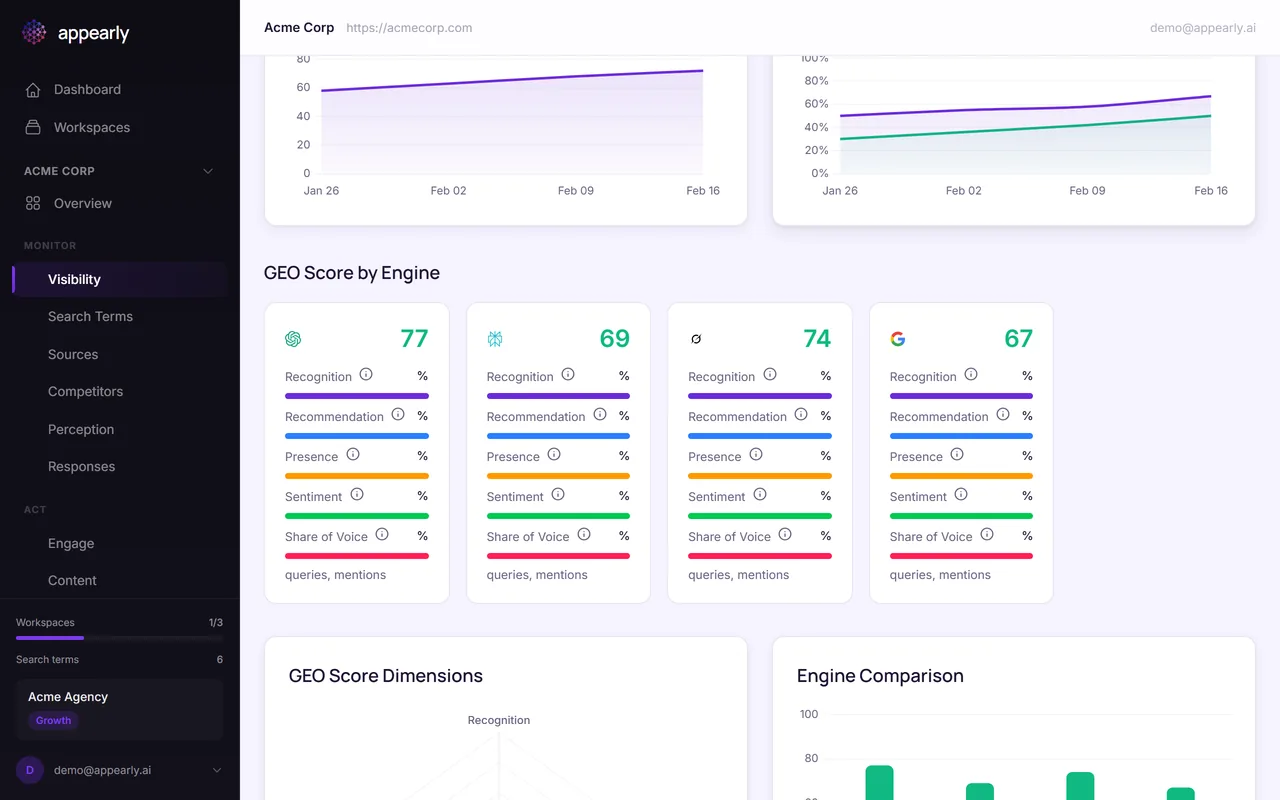Open the Competitors section

85,392
